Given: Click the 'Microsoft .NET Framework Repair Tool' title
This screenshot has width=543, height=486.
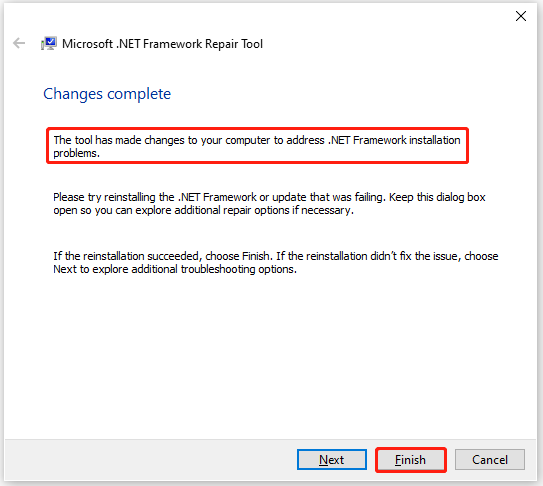Looking at the screenshot, I should click(x=162, y=44).
